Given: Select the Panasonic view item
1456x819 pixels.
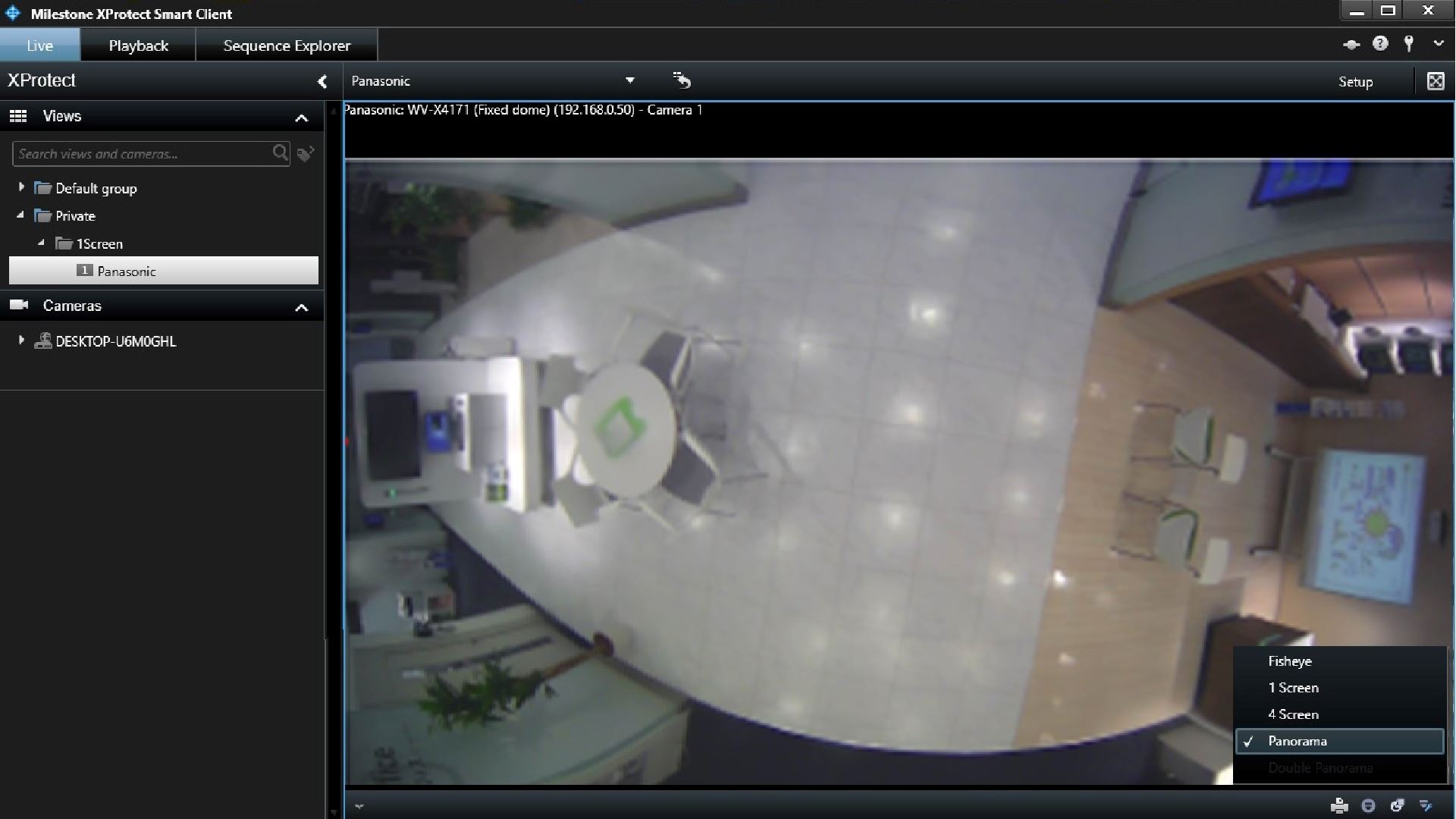Looking at the screenshot, I should pos(164,271).
